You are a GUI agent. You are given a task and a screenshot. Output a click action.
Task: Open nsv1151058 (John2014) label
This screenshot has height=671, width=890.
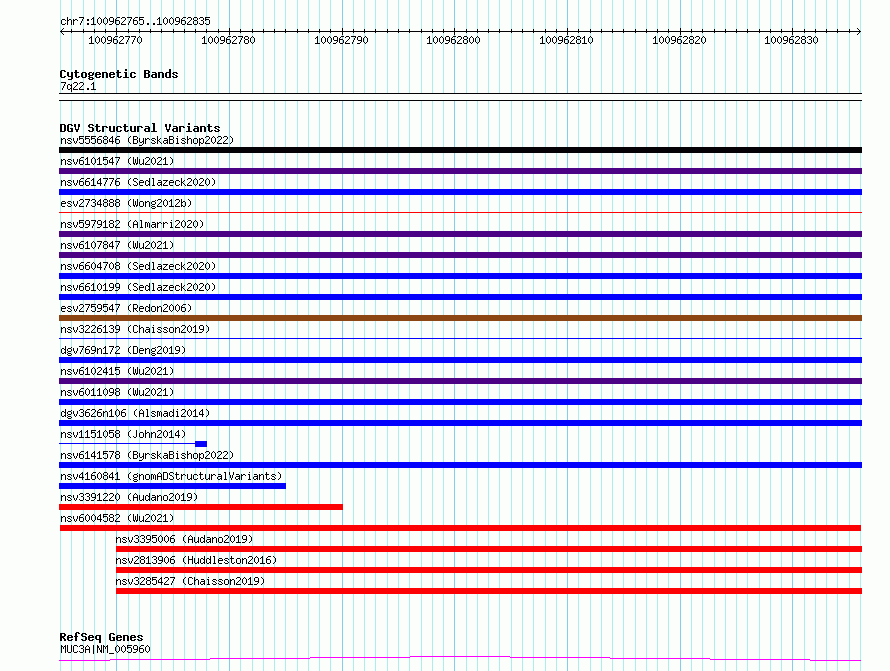(x=123, y=434)
